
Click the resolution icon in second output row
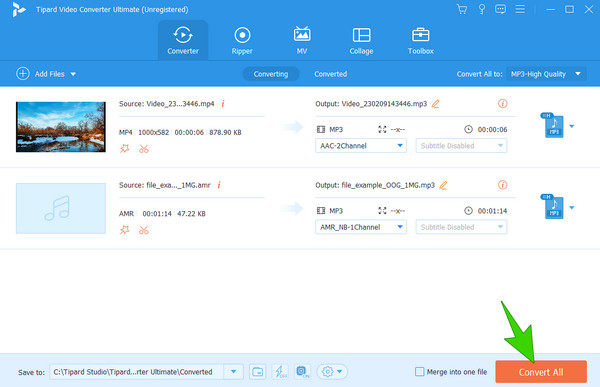coord(382,211)
